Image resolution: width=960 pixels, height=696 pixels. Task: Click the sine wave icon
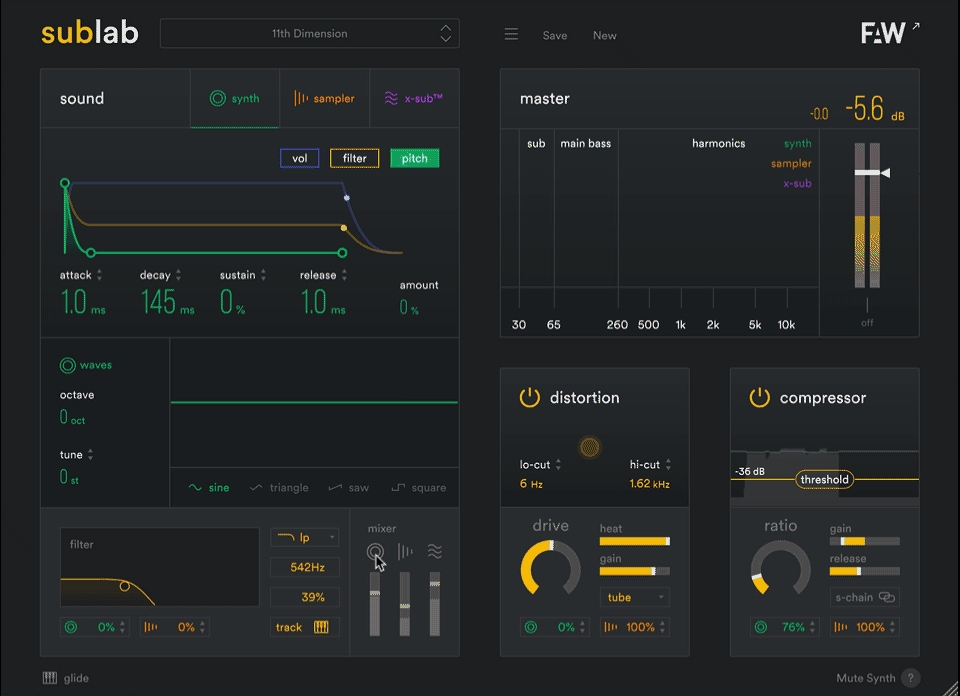pyautogui.click(x=195, y=487)
